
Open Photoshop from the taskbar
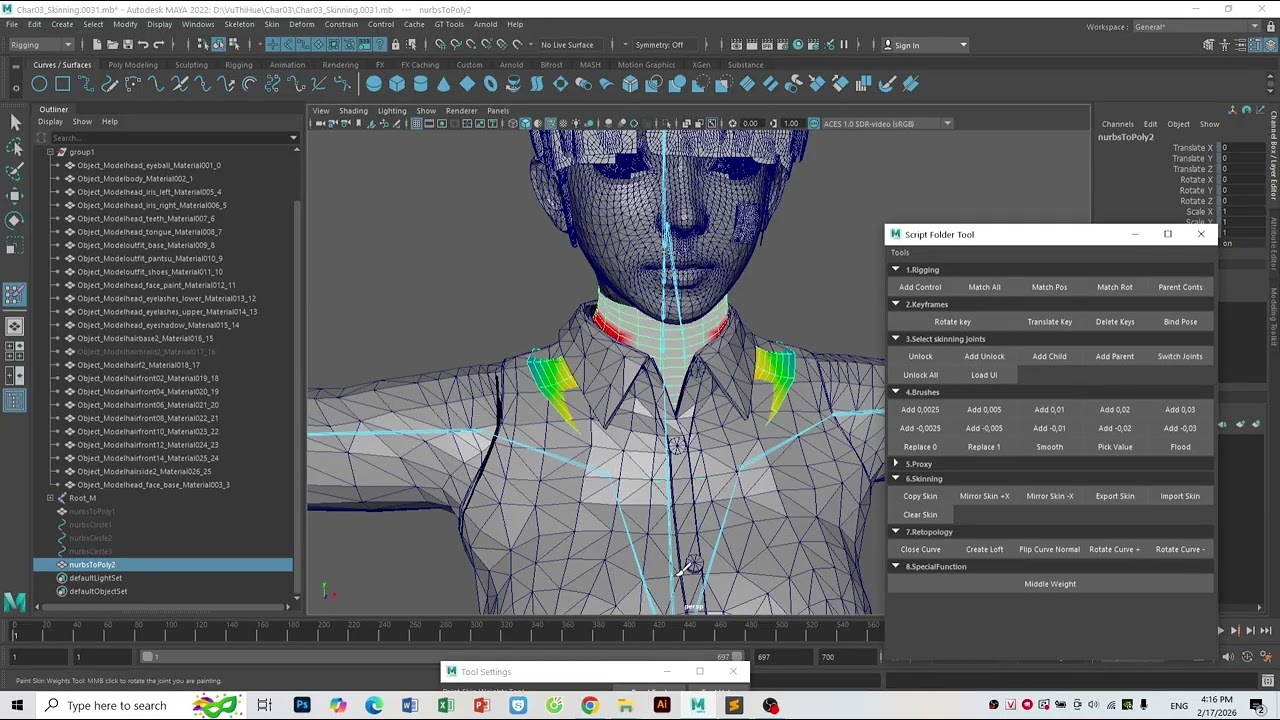[301, 705]
